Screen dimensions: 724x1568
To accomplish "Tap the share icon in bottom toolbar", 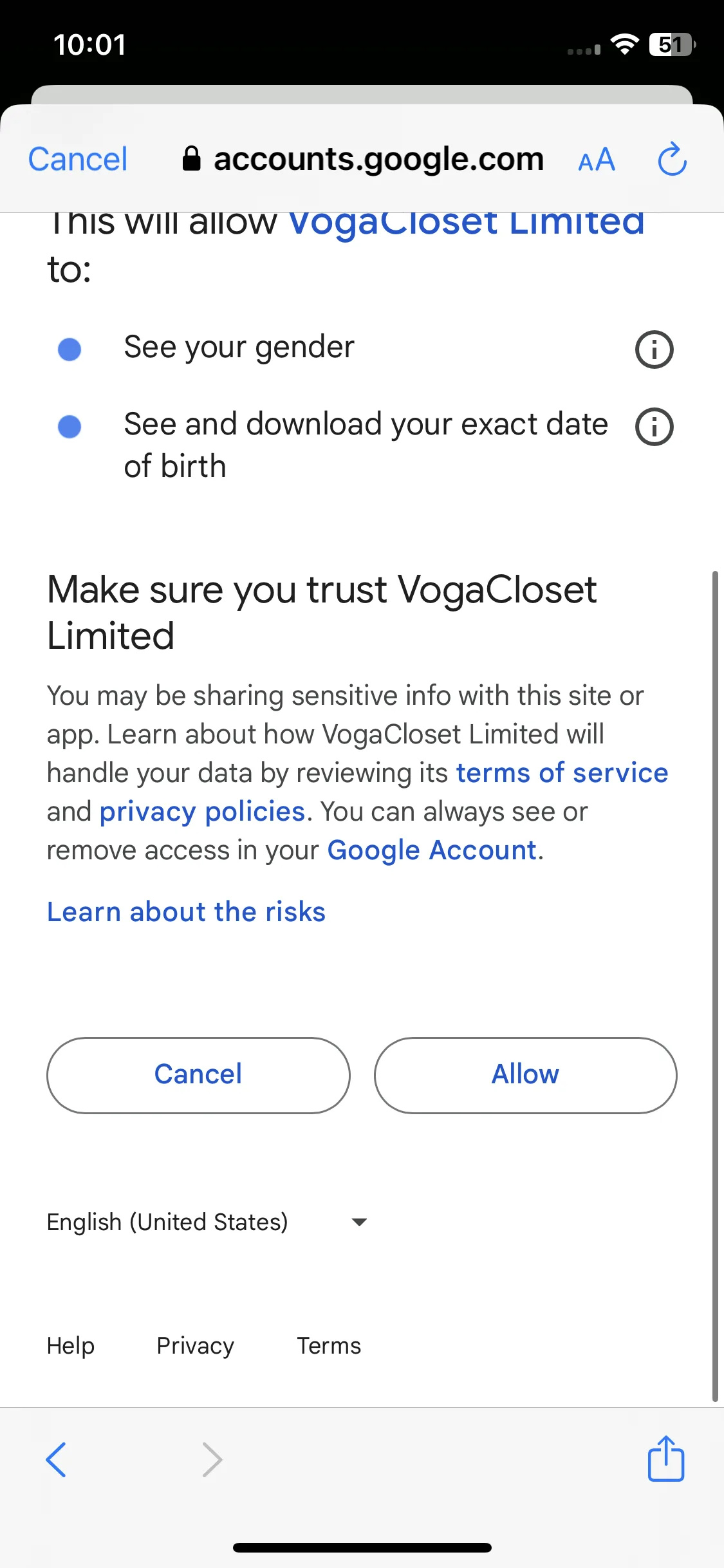I will [x=665, y=1458].
